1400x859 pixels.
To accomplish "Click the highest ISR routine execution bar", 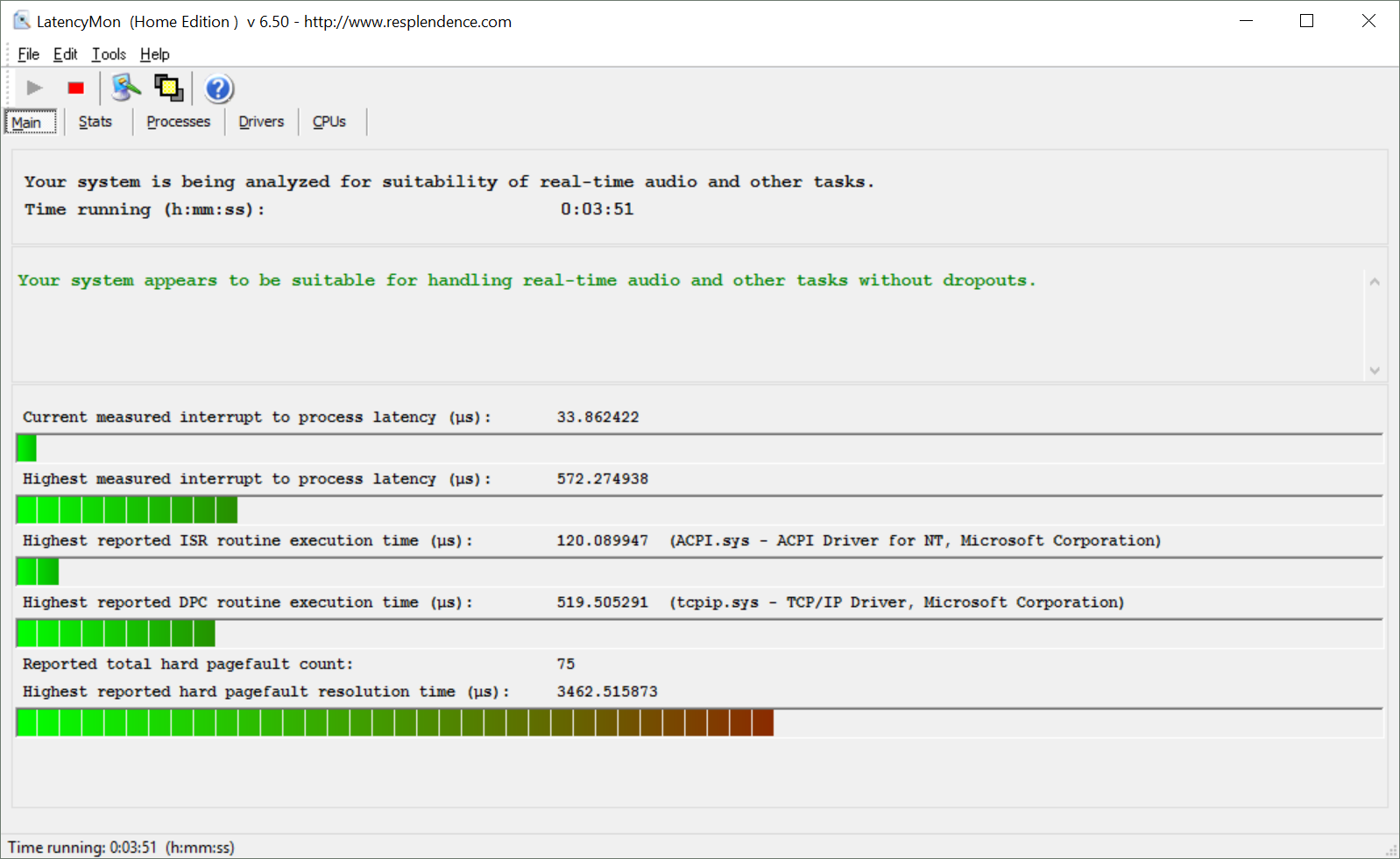I will (x=699, y=572).
